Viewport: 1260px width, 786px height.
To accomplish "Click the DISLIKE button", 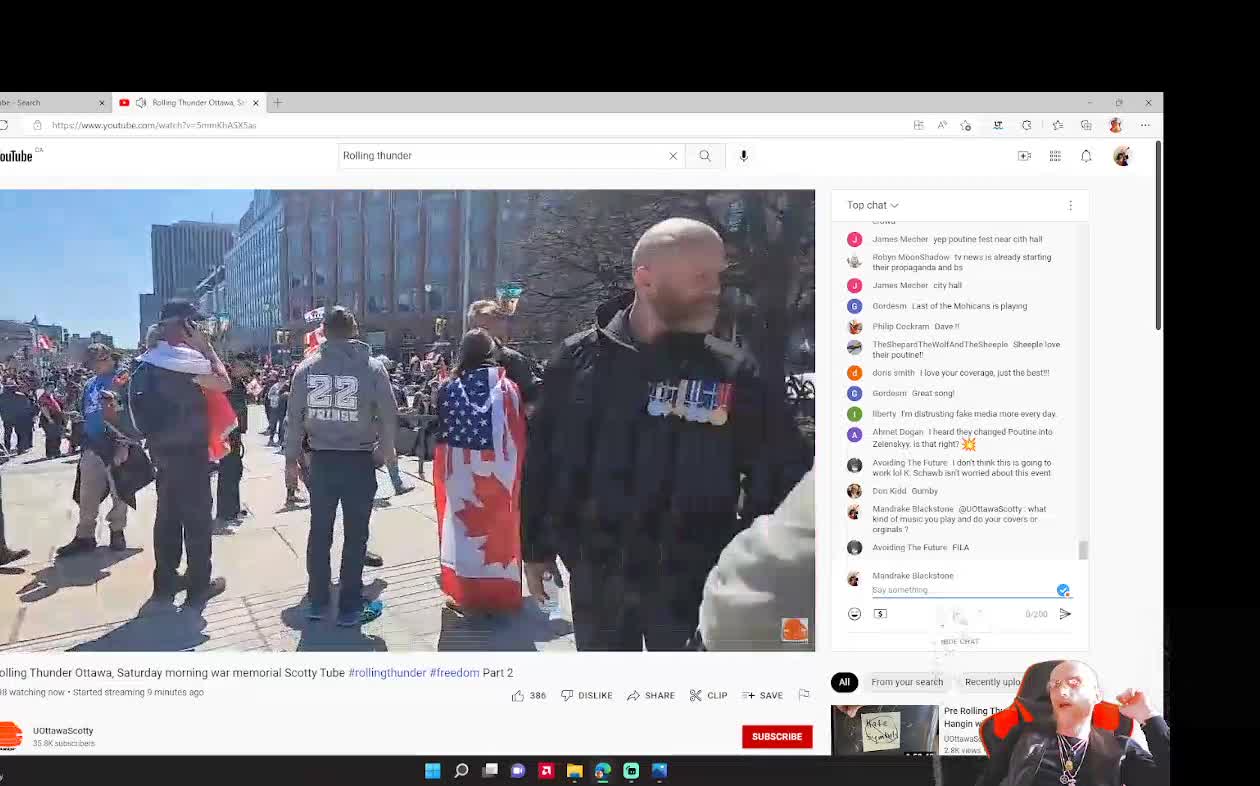I will point(587,695).
